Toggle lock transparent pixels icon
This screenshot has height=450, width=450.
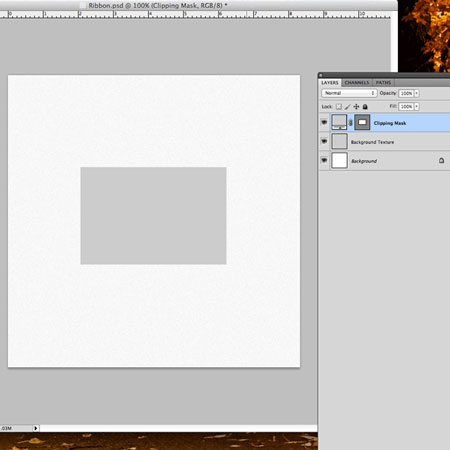[x=339, y=107]
